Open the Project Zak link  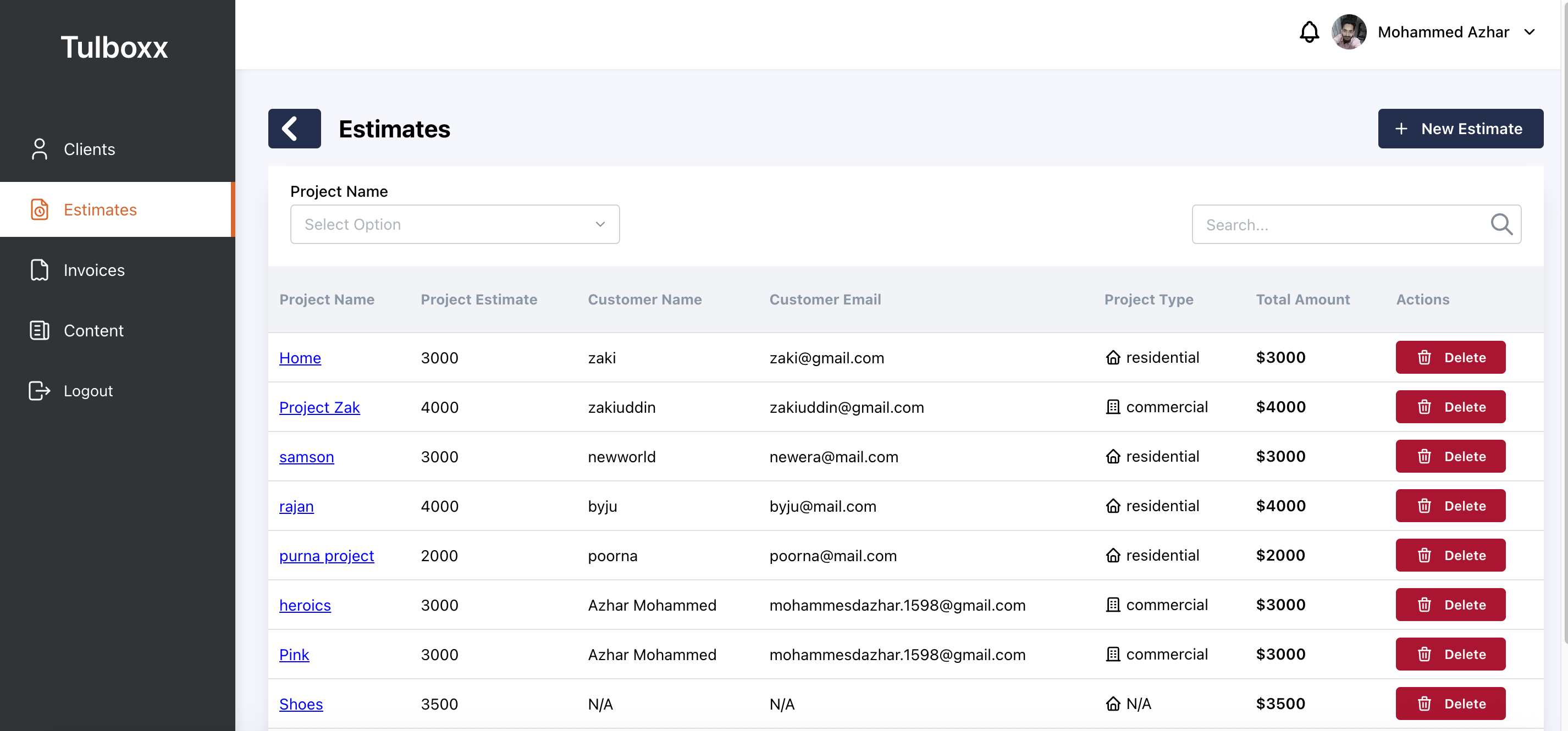319,407
